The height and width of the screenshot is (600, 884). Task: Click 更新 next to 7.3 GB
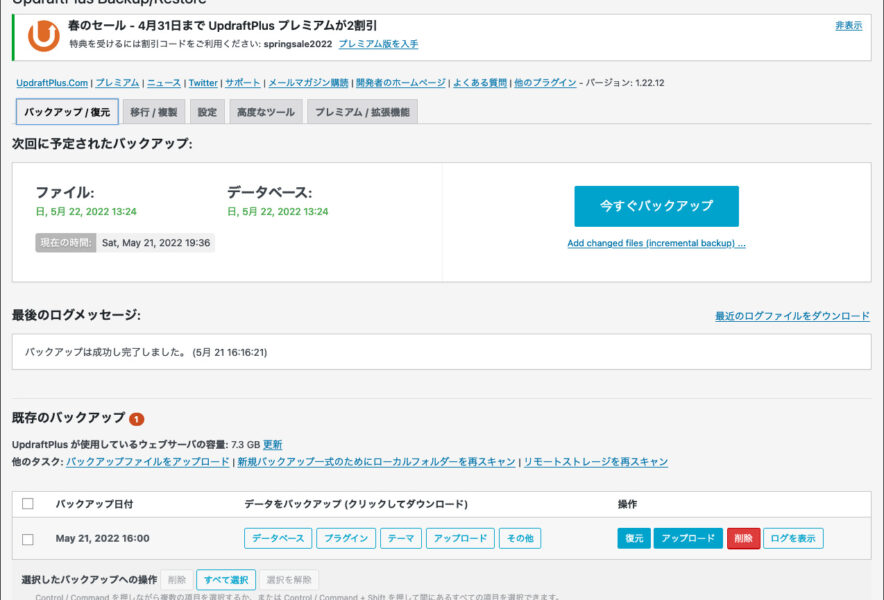click(272, 444)
